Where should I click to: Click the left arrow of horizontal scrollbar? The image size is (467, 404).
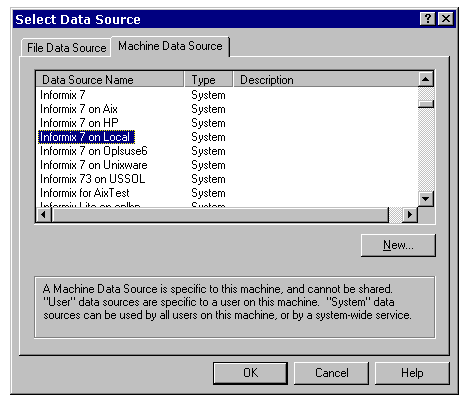43,214
